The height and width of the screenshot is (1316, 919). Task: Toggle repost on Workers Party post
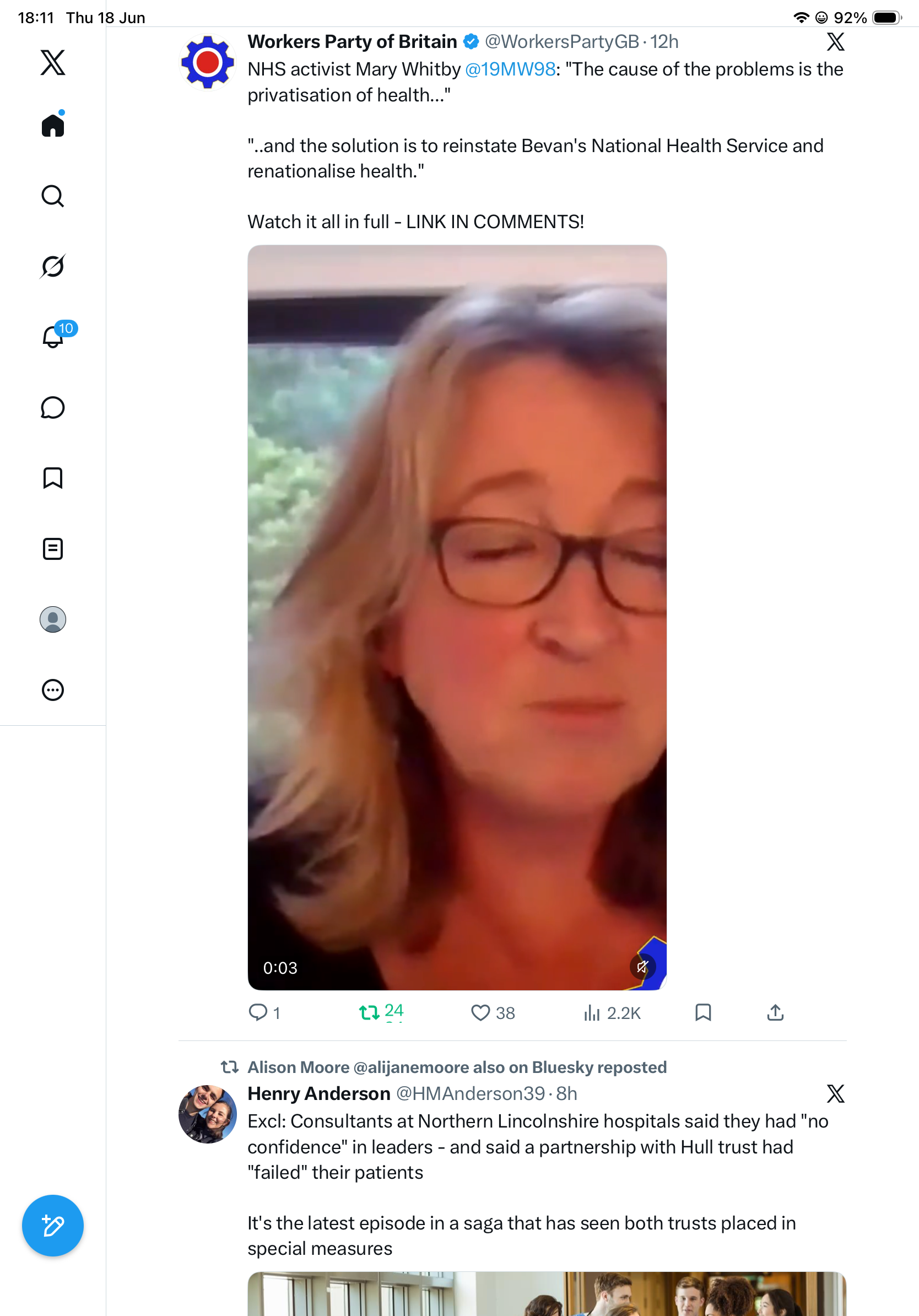381,1013
